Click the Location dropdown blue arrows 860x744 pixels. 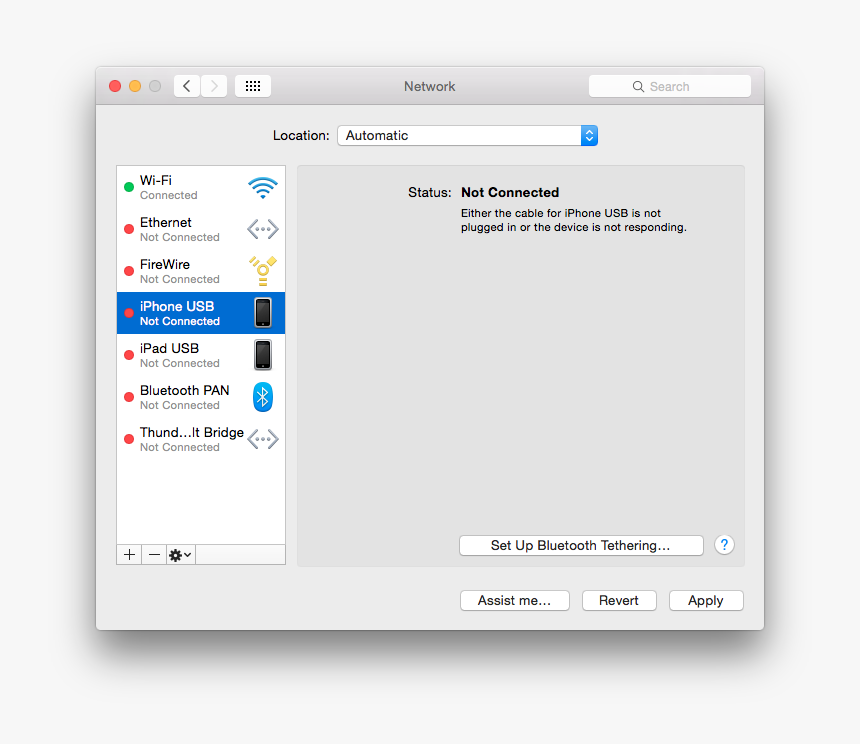[589, 135]
